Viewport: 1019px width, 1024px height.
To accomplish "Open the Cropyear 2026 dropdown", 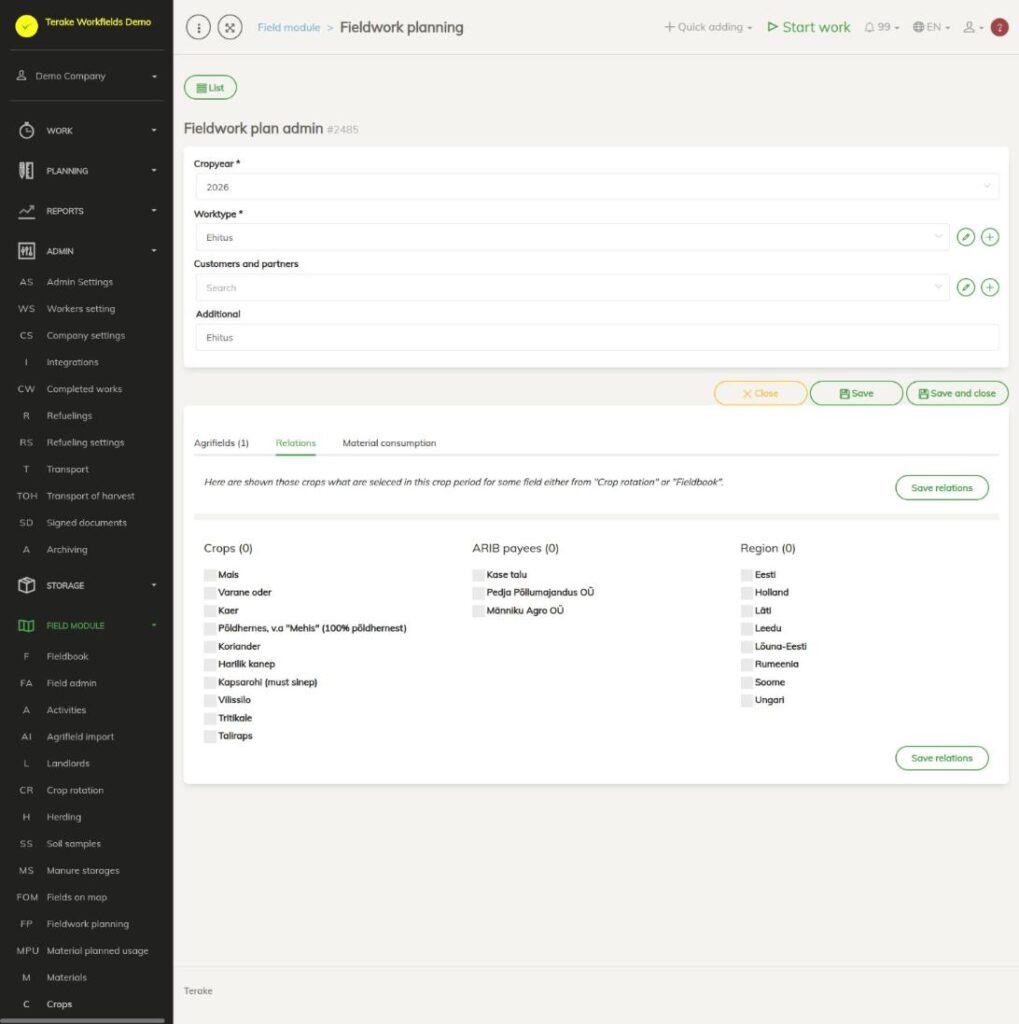I will tap(597, 187).
